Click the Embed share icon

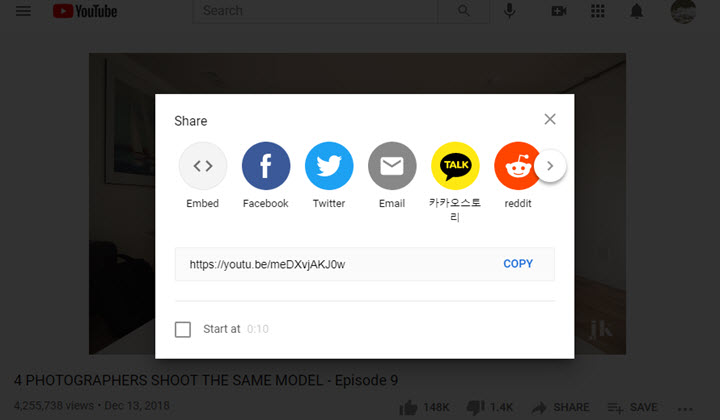click(x=202, y=166)
